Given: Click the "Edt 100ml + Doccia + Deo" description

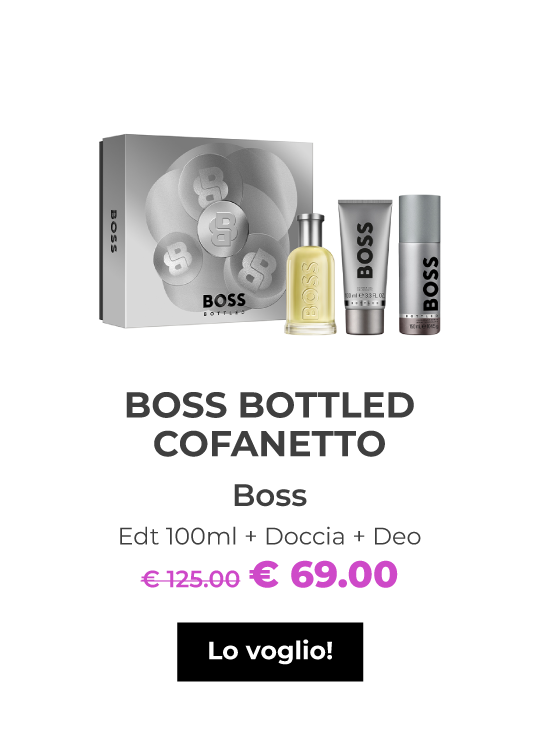Looking at the screenshot, I should (270, 536).
